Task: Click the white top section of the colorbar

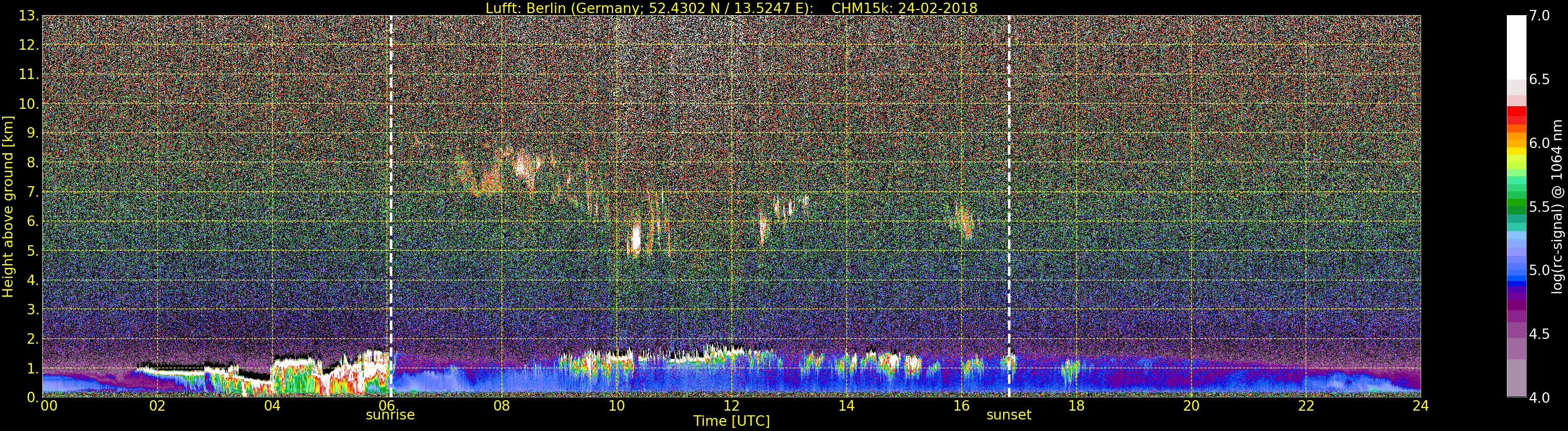Action: click(1516, 48)
